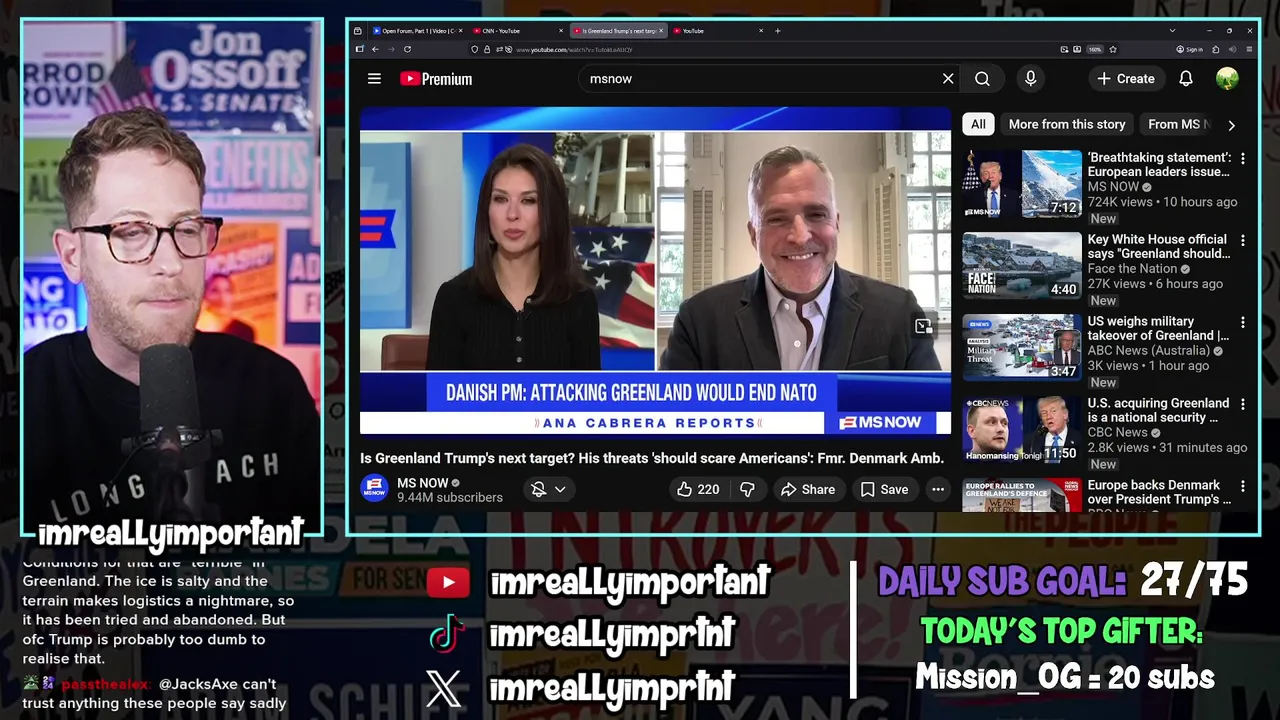Close the Is Greenland Trump's next target tab
This screenshot has height=720, width=1280.
(x=662, y=31)
